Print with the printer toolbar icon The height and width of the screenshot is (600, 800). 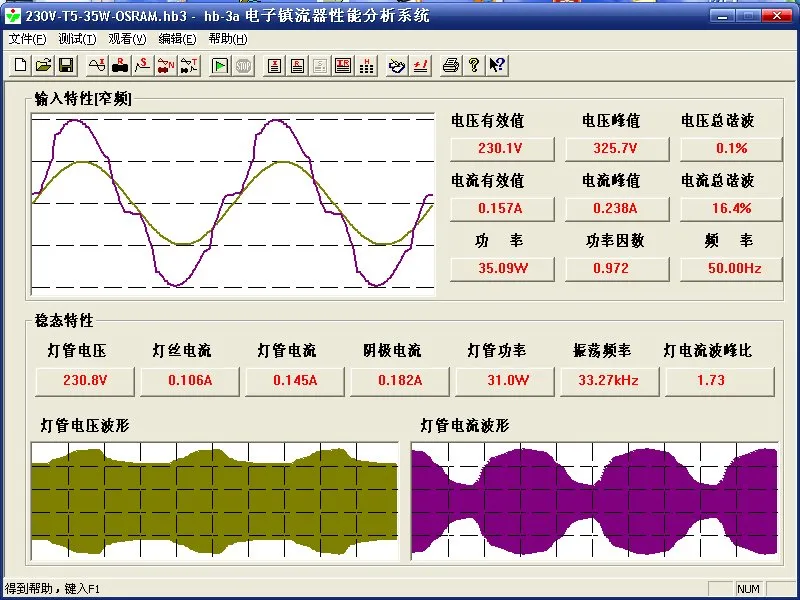451,65
